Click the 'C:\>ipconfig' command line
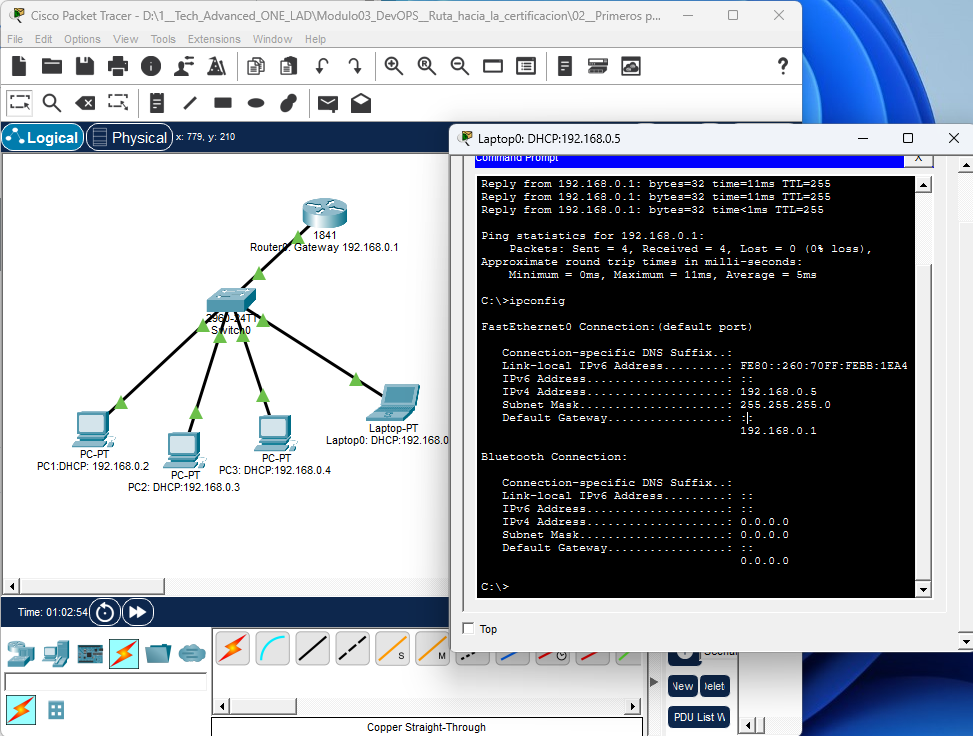973x736 pixels. (x=523, y=301)
